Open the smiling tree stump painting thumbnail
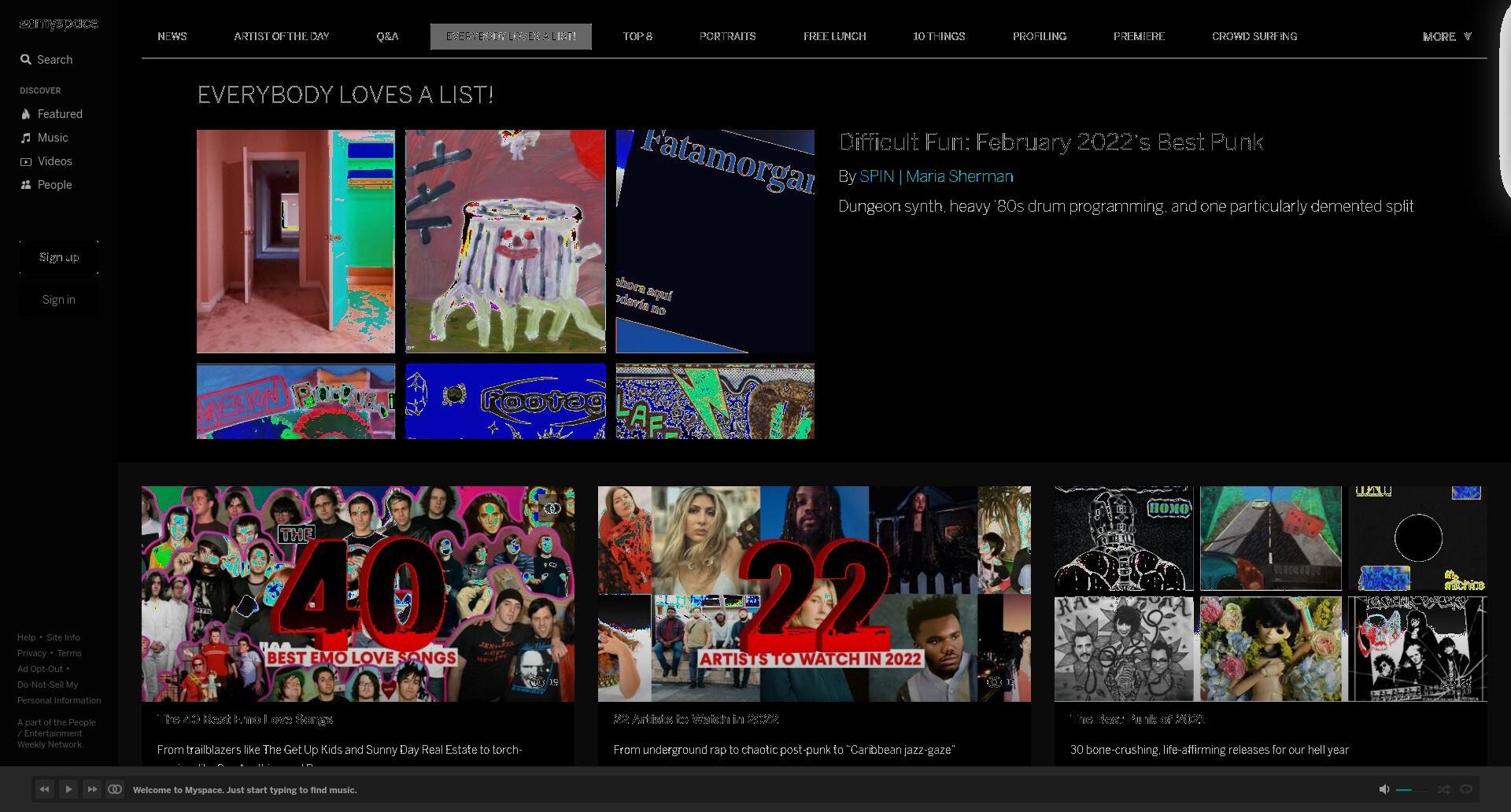This screenshot has height=812, width=1511. (x=505, y=242)
